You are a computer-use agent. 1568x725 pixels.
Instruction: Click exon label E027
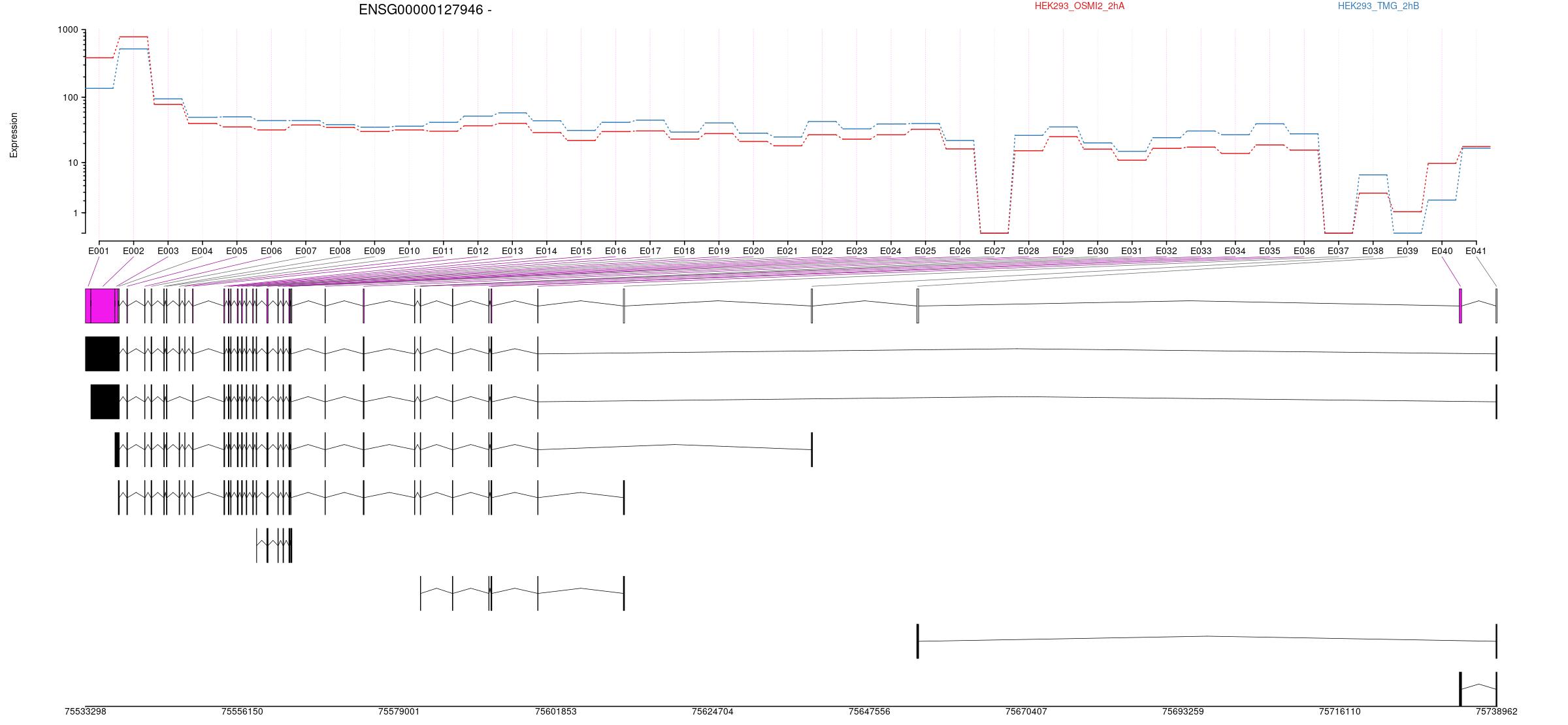[994, 251]
